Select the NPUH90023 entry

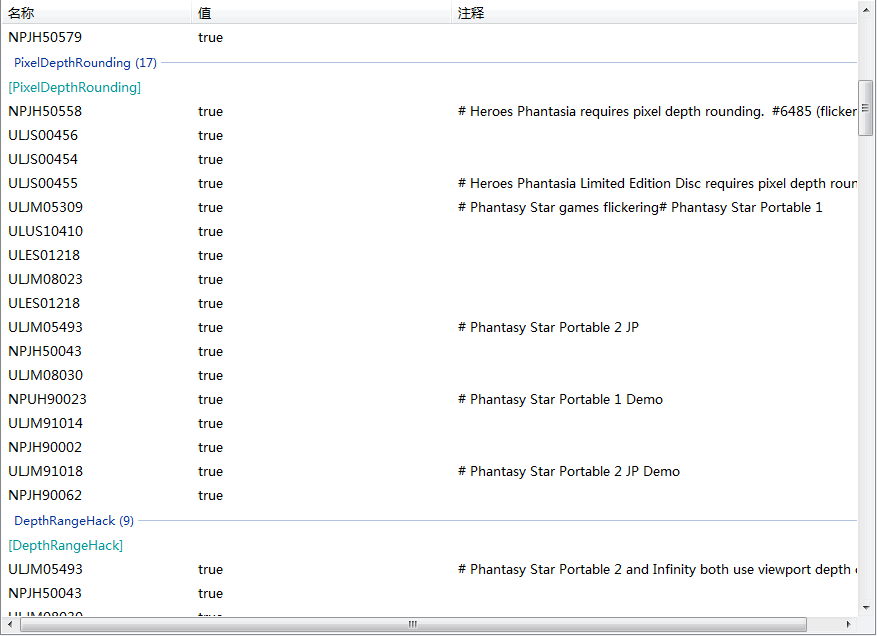48,399
